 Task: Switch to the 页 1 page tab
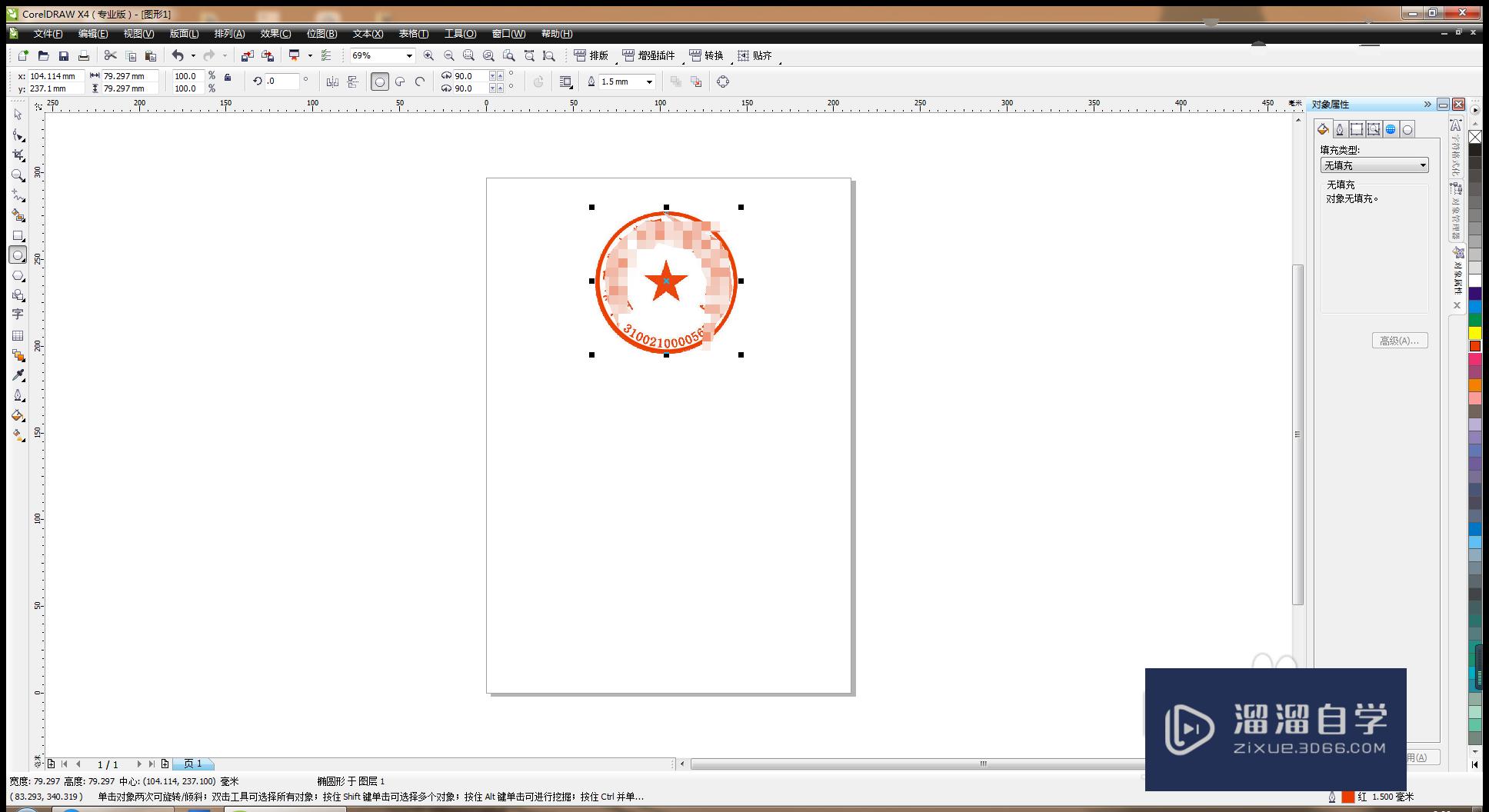[193, 764]
